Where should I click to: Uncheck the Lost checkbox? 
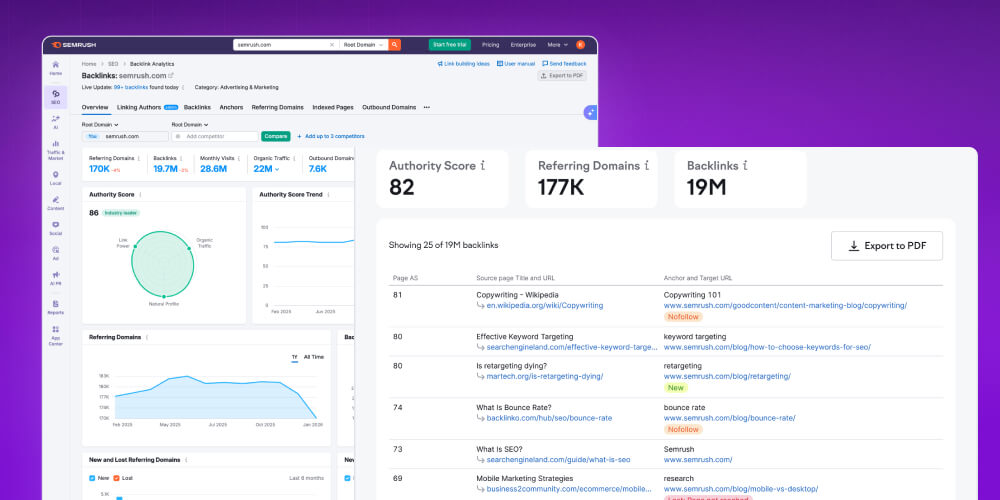point(116,478)
